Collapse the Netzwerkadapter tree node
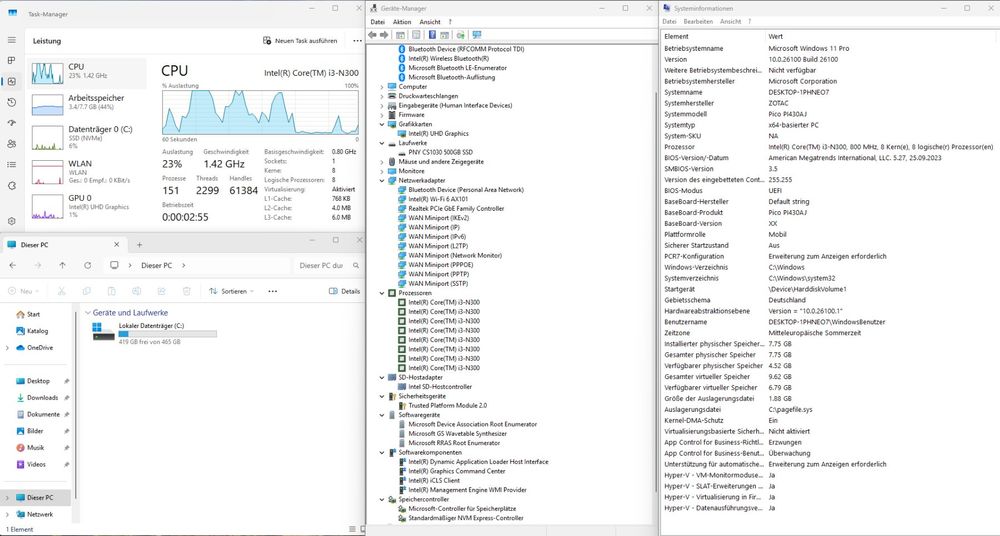Image resolution: width=1000 pixels, height=536 pixels. pyautogui.click(x=382, y=180)
